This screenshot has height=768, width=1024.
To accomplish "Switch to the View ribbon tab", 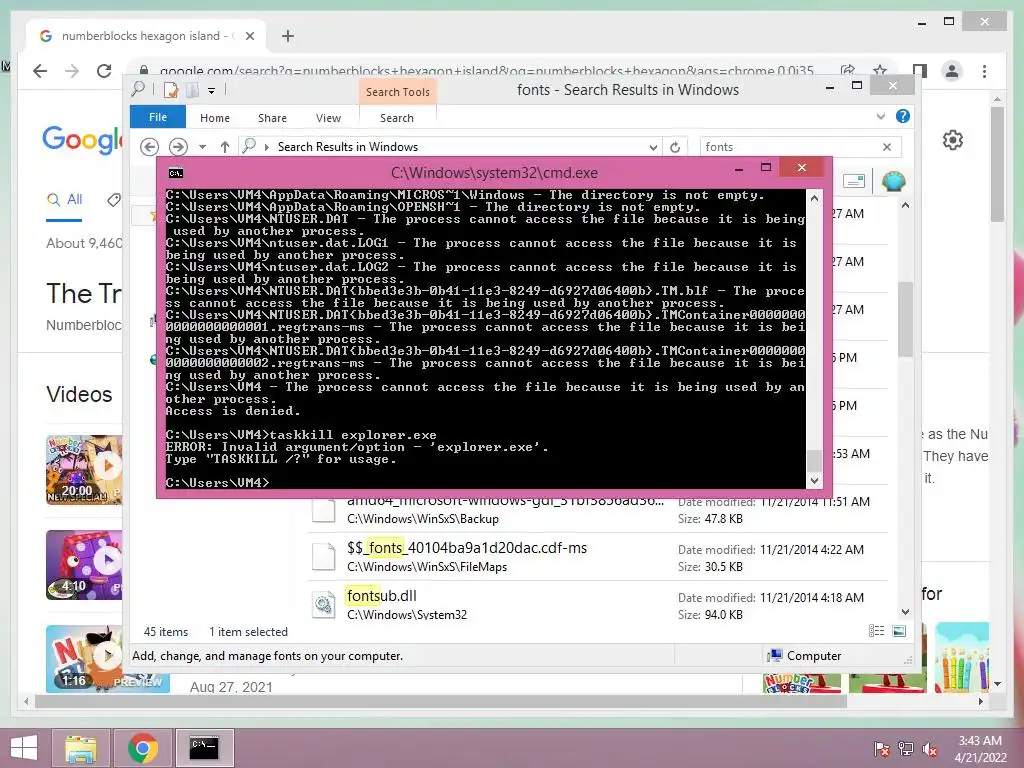I will 328,118.
